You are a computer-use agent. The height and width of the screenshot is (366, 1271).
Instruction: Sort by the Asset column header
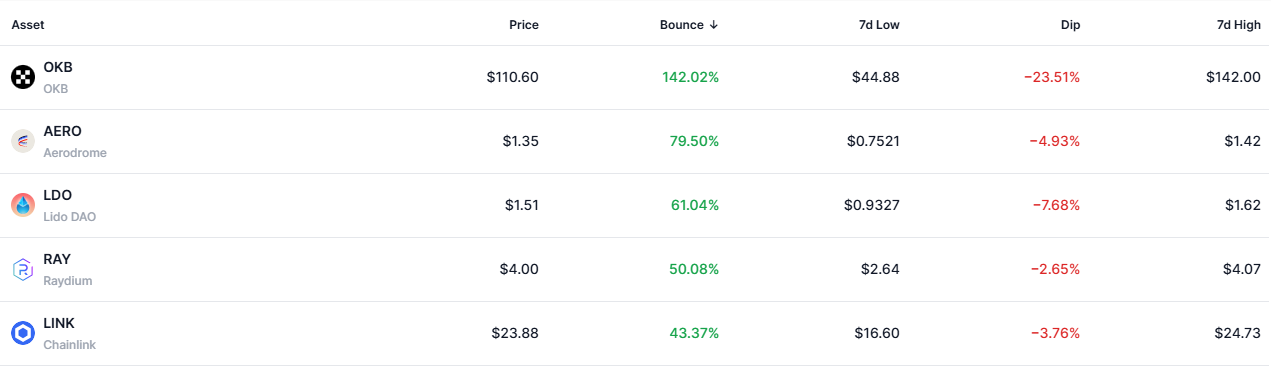click(28, 25)
